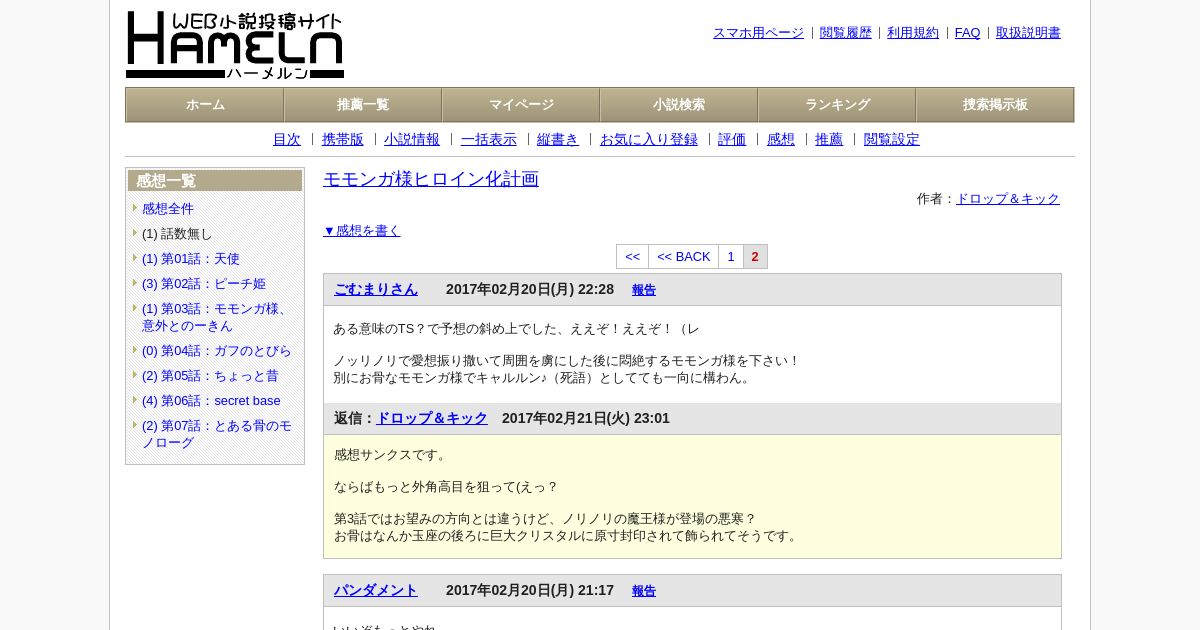This screenshot has width=1200, height=630.
Task: Select (1) 話数無し in the sidebar
Action: pyautogui.click(x=177, y=234)
